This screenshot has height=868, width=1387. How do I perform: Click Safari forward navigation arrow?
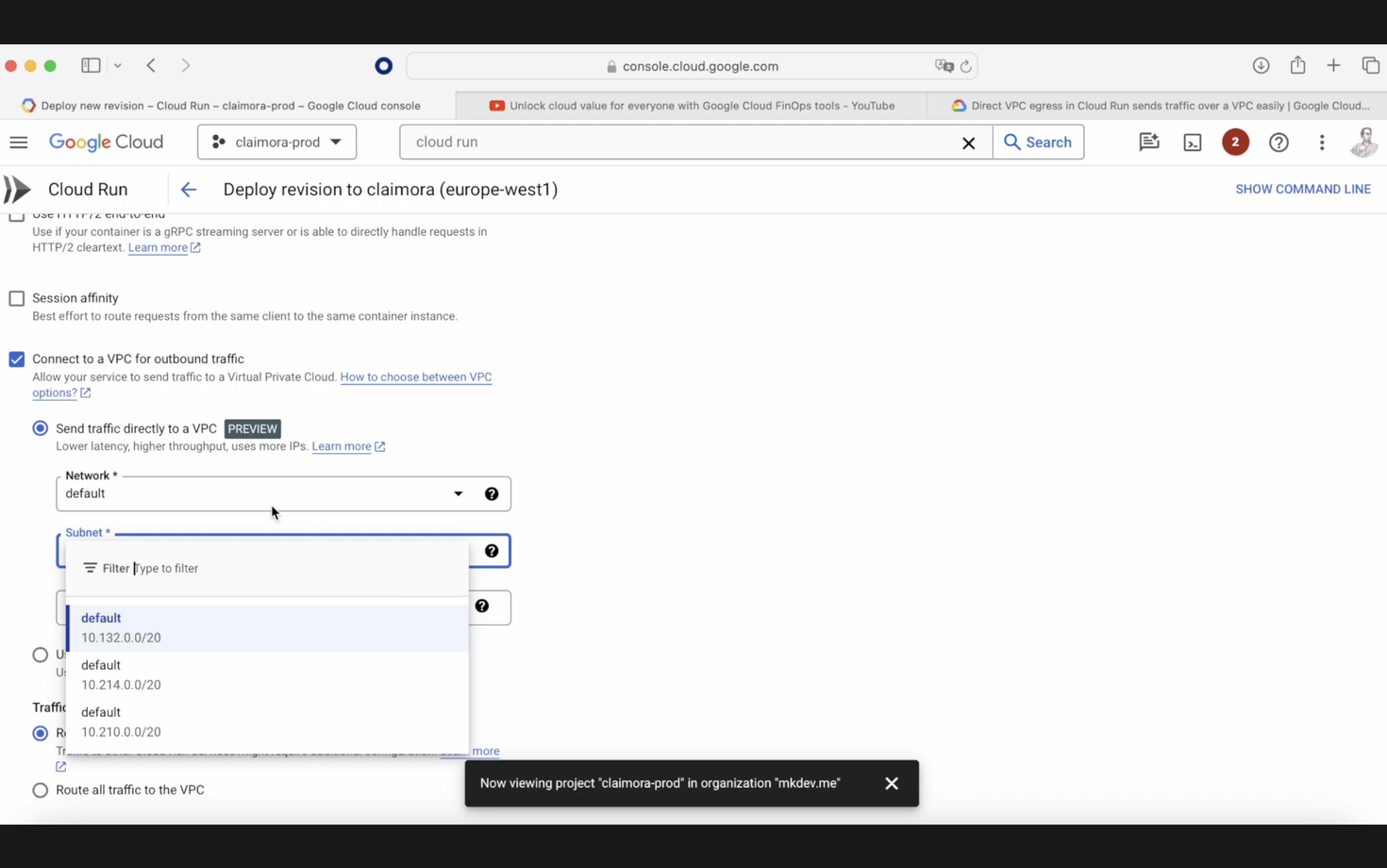(x=186, y=66)
